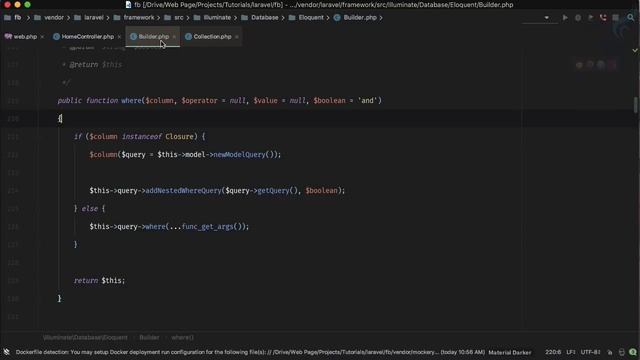Select the Builder.php editor tab
The height and width of the screenshot is (360, 640).
pyautogui.click(x=153, y=36)
